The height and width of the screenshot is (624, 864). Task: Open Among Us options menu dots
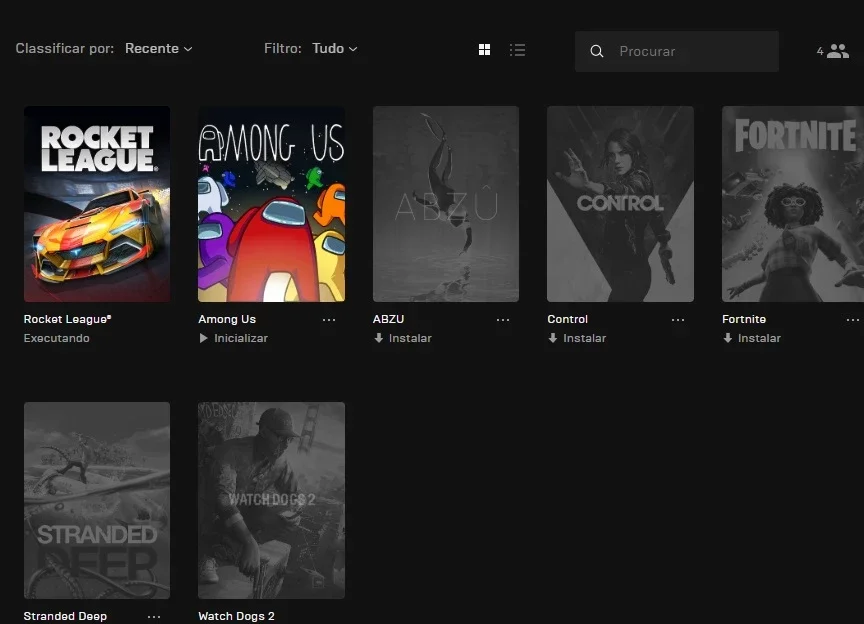click(329, 320)
